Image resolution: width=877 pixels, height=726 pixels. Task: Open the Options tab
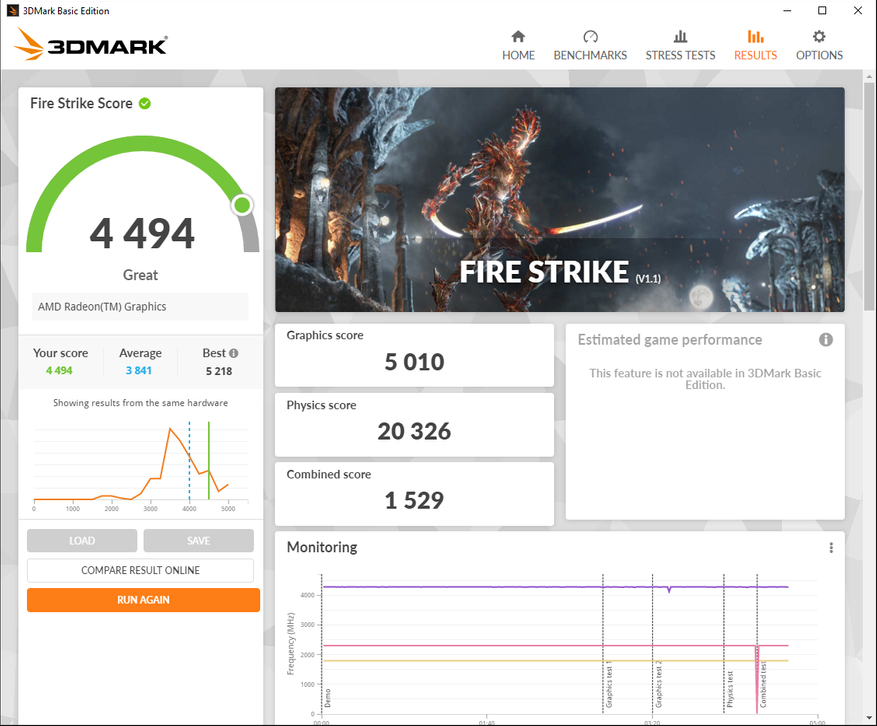tap(819, 45)
